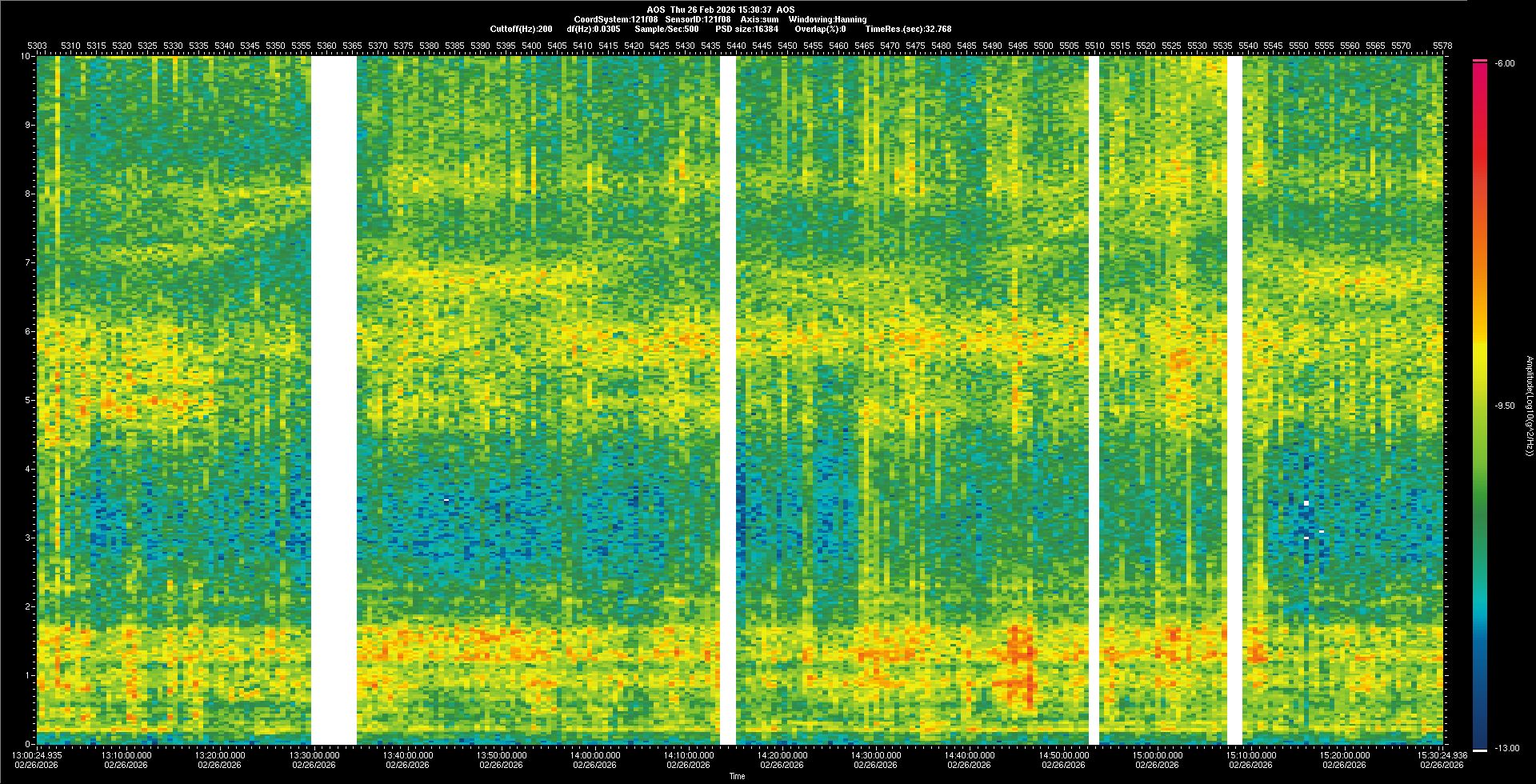Click the white gap just after 14:50
The width and height of the screenshot is (1536, 784).
click(1094, 400)
